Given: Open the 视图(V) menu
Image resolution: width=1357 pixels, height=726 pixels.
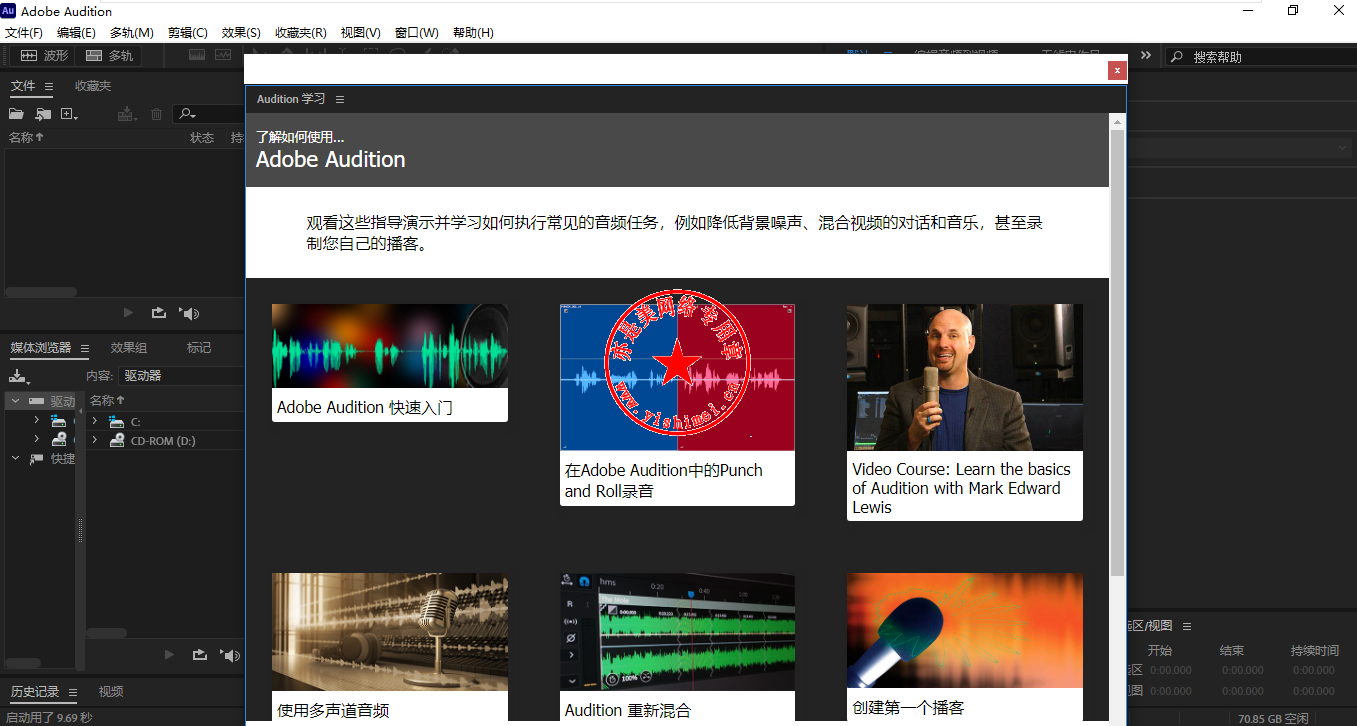Looking at the screenshot, I should (x=361, y=33).
